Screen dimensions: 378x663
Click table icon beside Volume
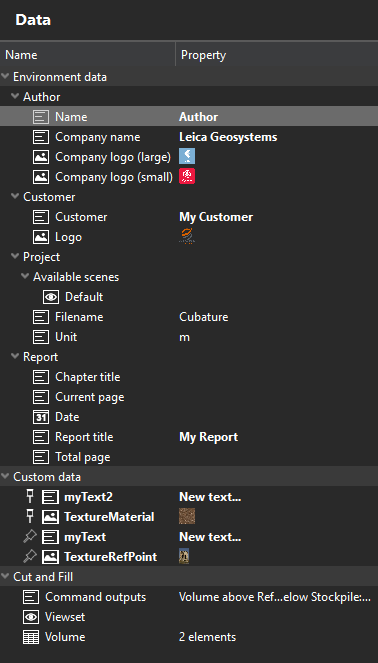(31, 637)
